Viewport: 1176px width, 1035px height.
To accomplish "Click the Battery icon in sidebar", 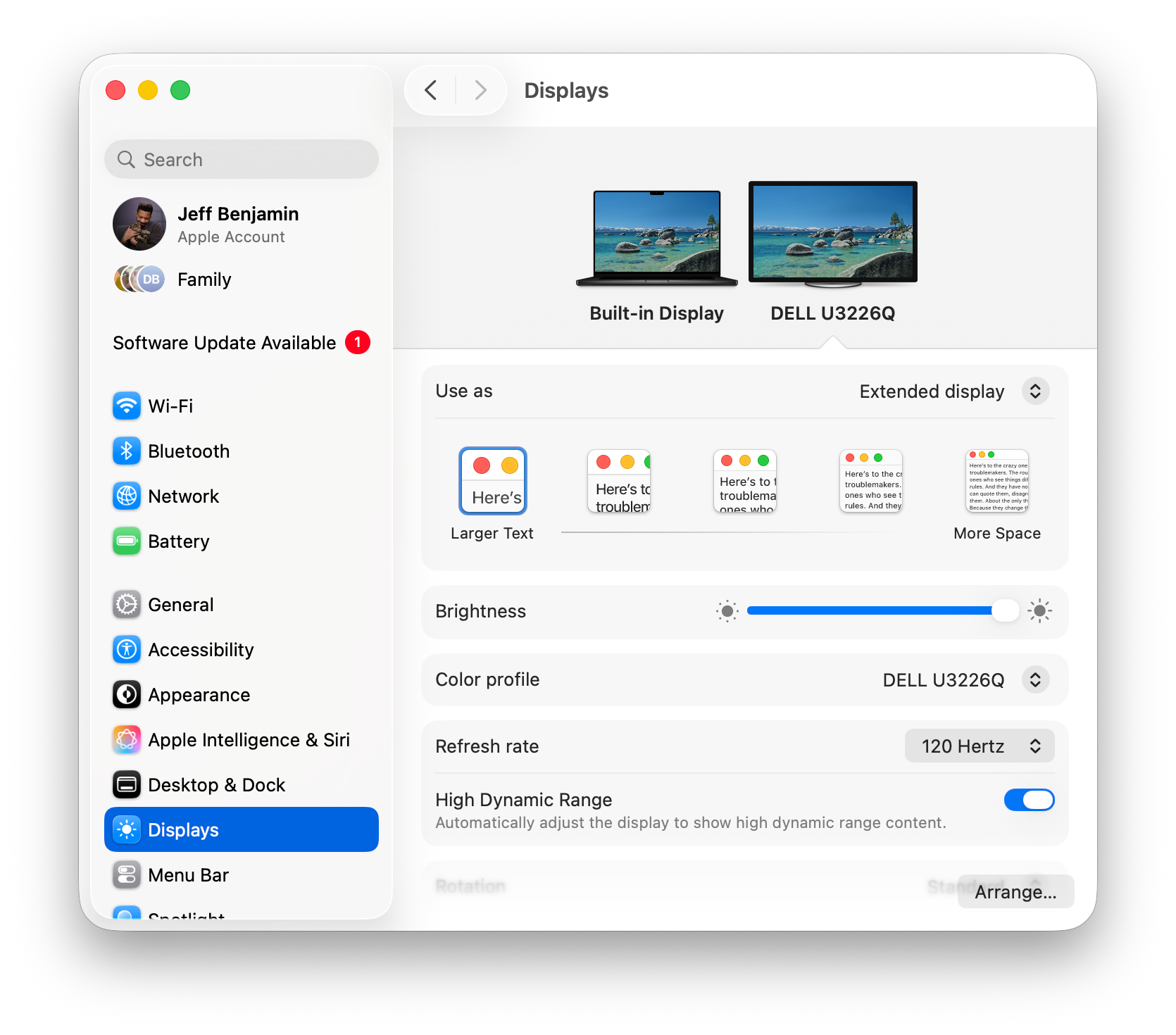I will click(x=127, y=541).
